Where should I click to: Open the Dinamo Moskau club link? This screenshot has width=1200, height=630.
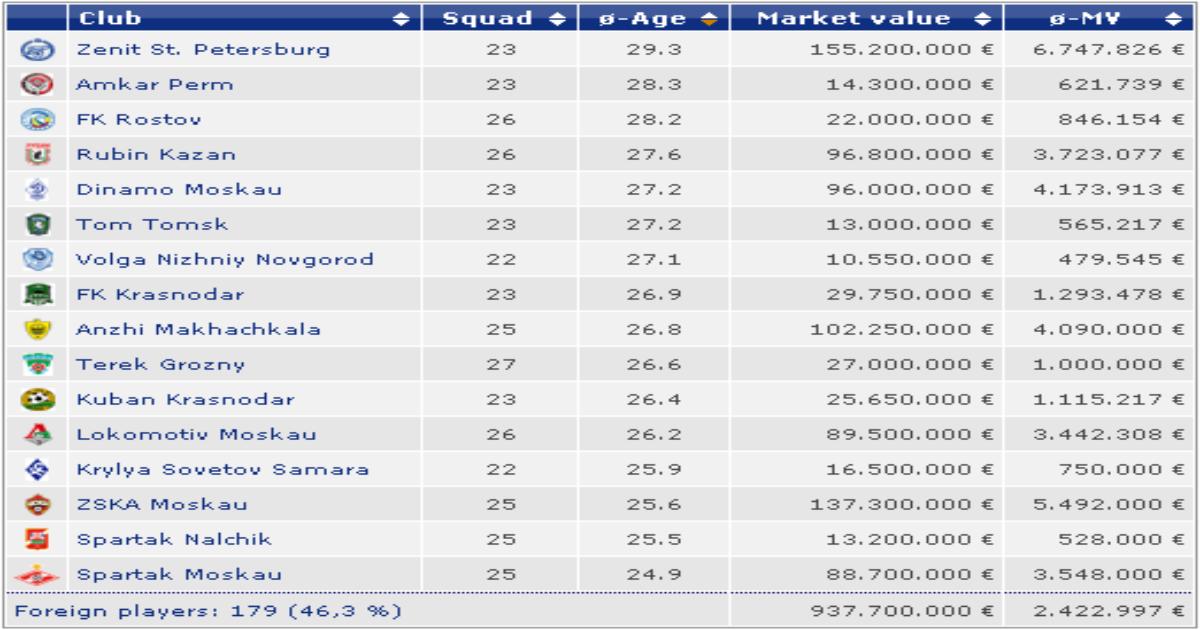pos(179,190)
